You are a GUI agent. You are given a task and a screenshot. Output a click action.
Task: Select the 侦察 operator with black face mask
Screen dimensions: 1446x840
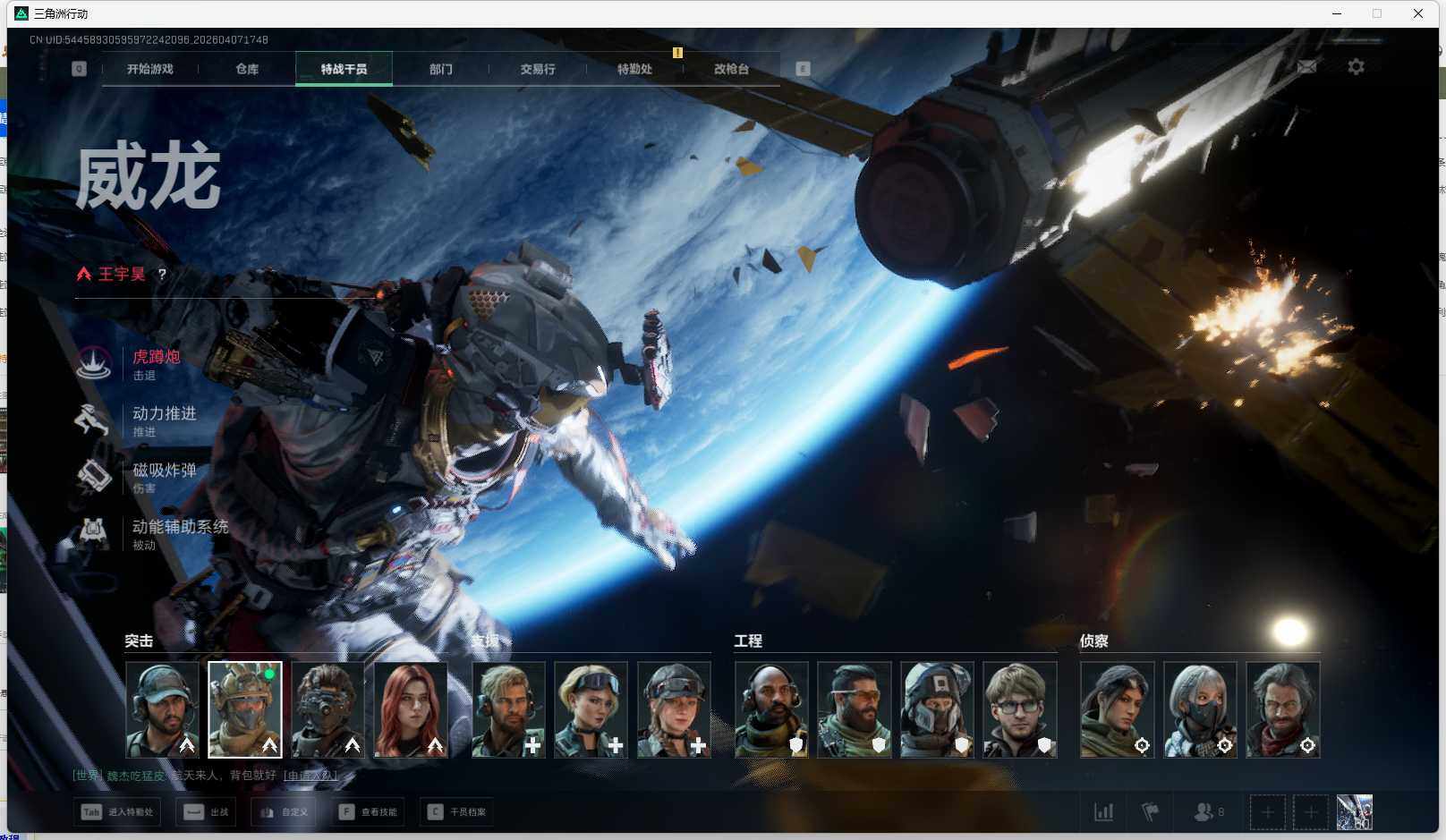coord(1200,709)
